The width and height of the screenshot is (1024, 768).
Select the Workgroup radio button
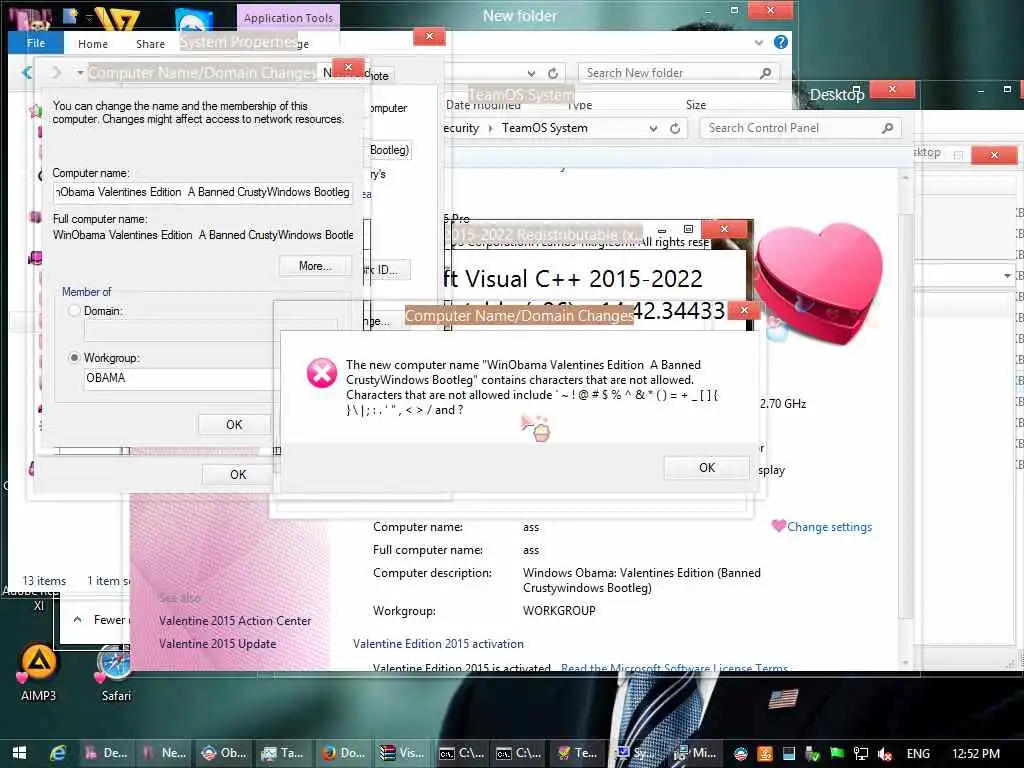click(x=74, y=358)
